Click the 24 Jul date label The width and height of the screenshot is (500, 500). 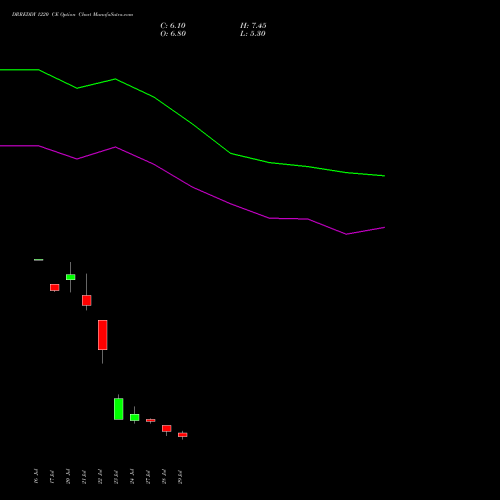click(132, 476)
